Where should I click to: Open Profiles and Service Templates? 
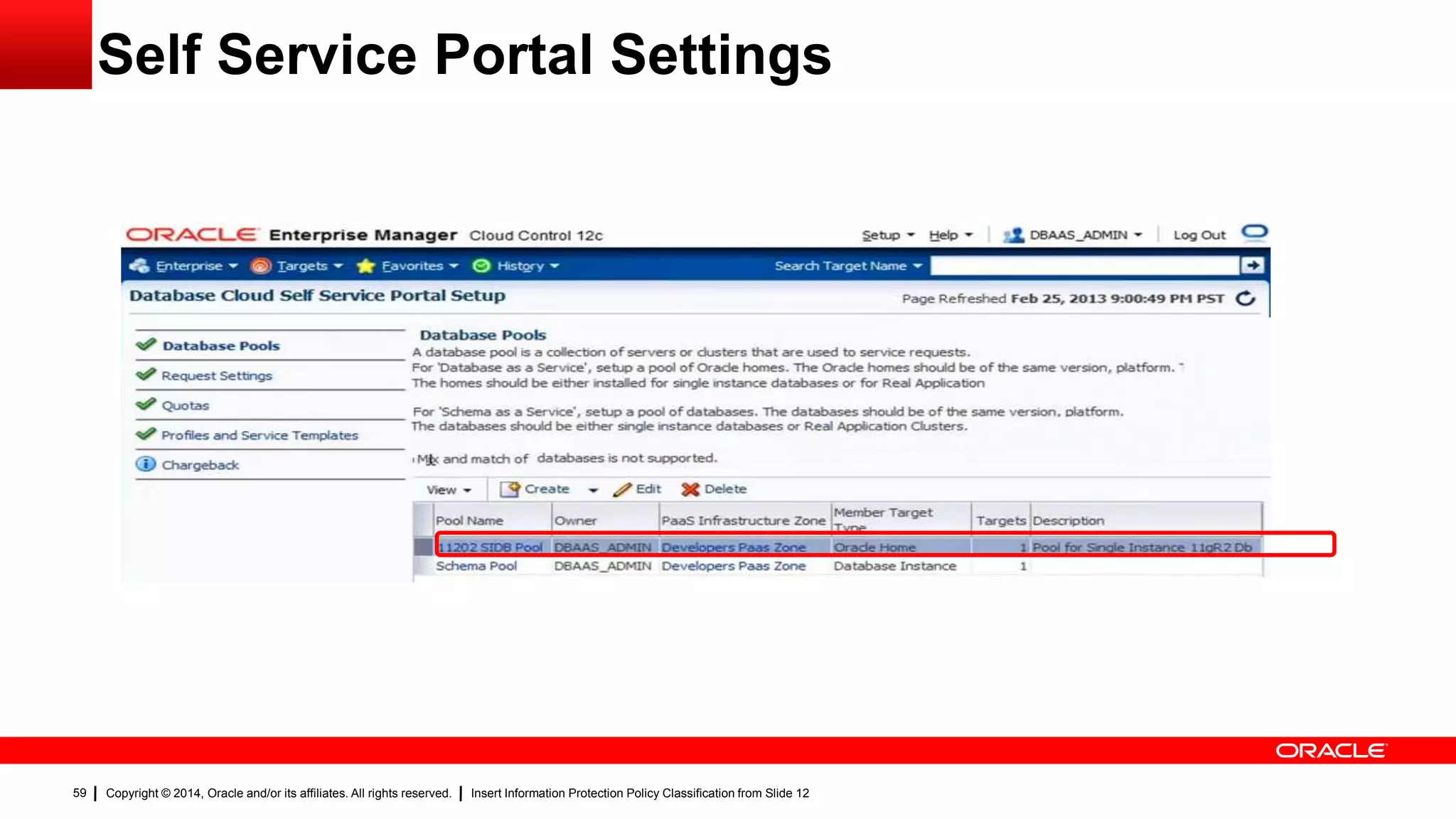pyautogui.click(x=259, y=435)
